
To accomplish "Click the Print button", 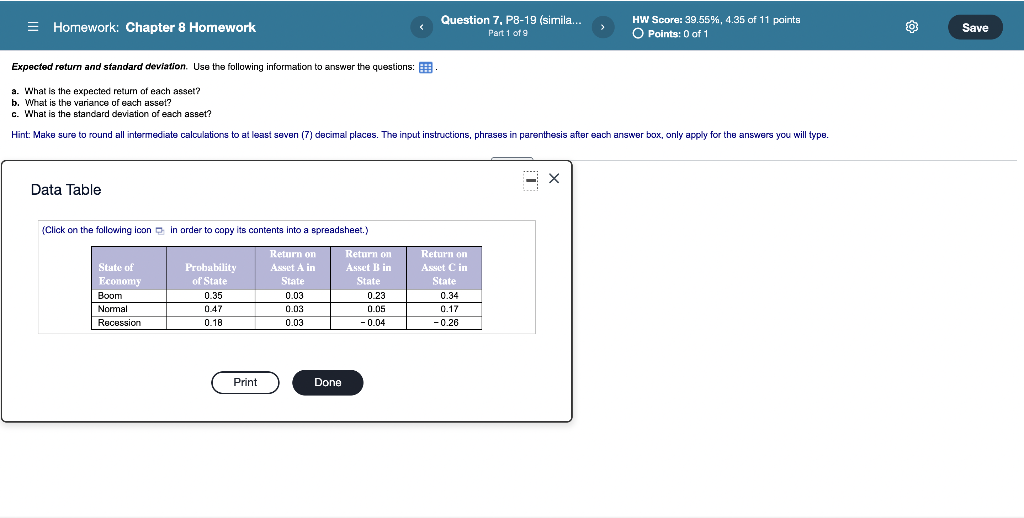I will click(245, 382).
